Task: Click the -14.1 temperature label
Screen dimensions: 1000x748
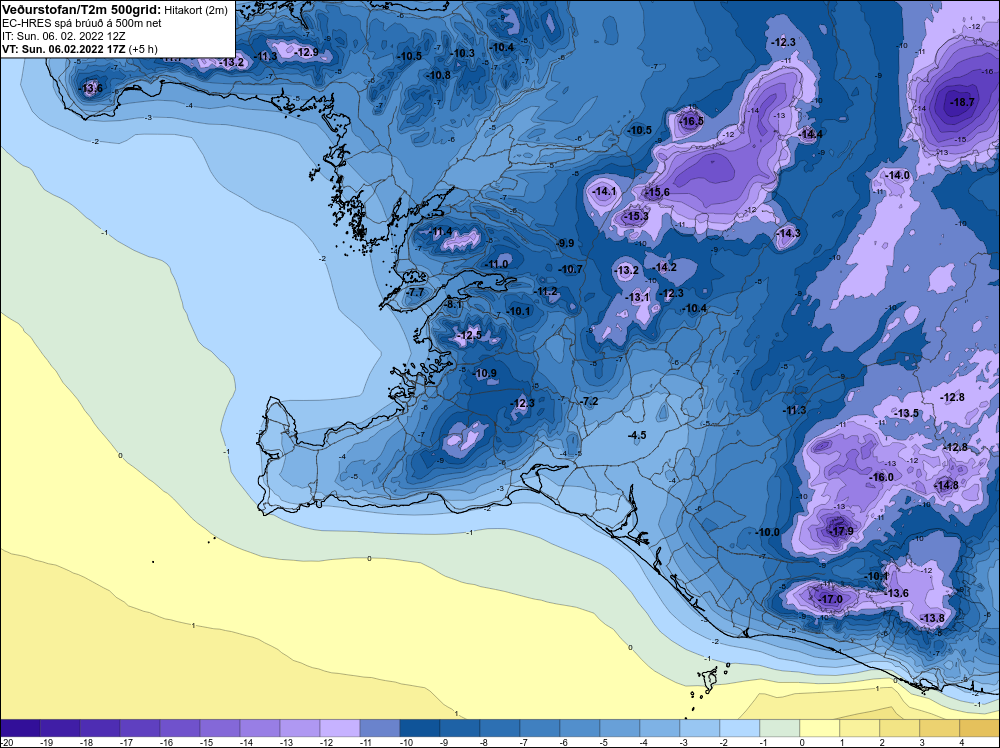Action: tap(603, 191)
